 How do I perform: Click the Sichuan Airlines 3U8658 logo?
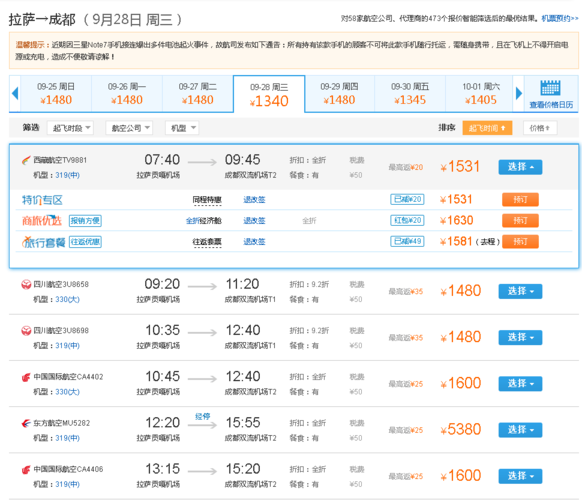pyautogui.click(x=26, y=284)
